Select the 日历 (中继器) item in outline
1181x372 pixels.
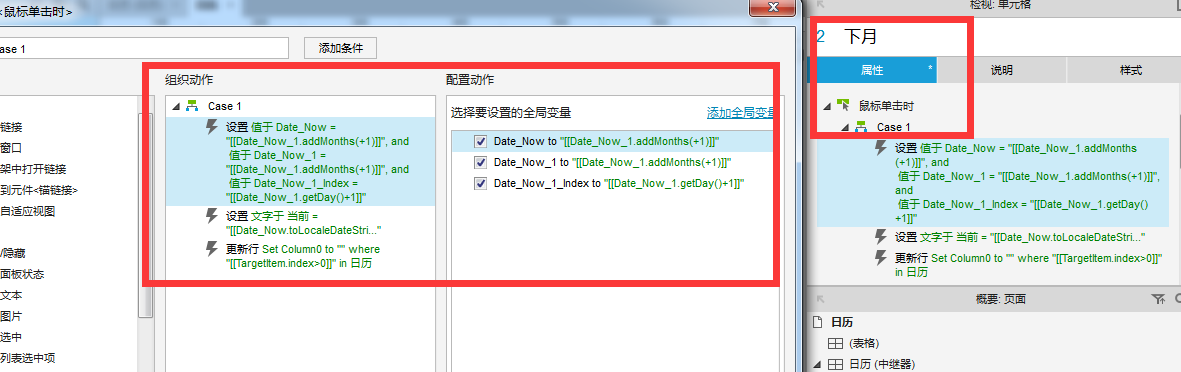[x=881, y=365]
